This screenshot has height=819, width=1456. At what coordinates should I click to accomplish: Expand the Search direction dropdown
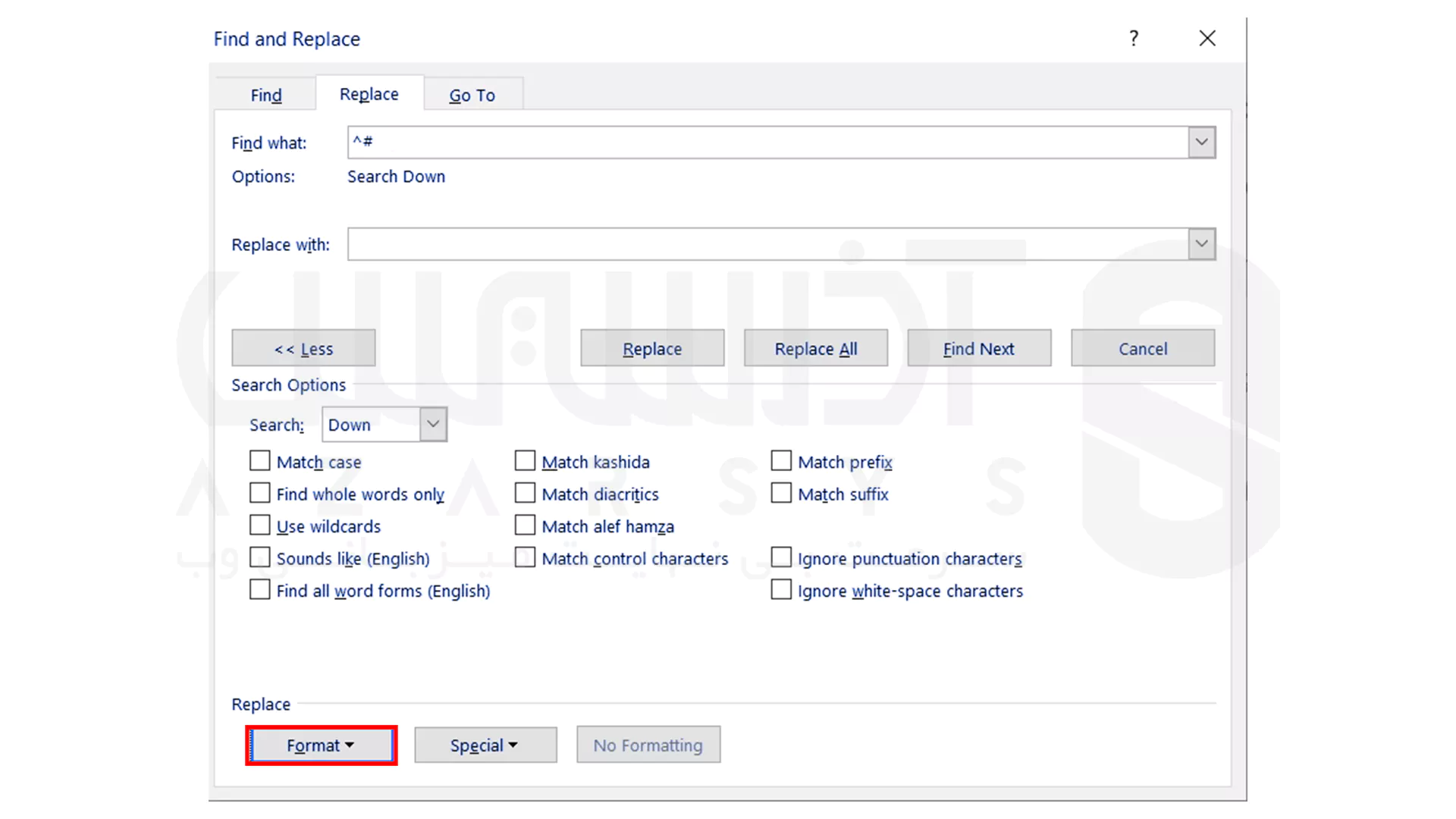click(432, 424)
